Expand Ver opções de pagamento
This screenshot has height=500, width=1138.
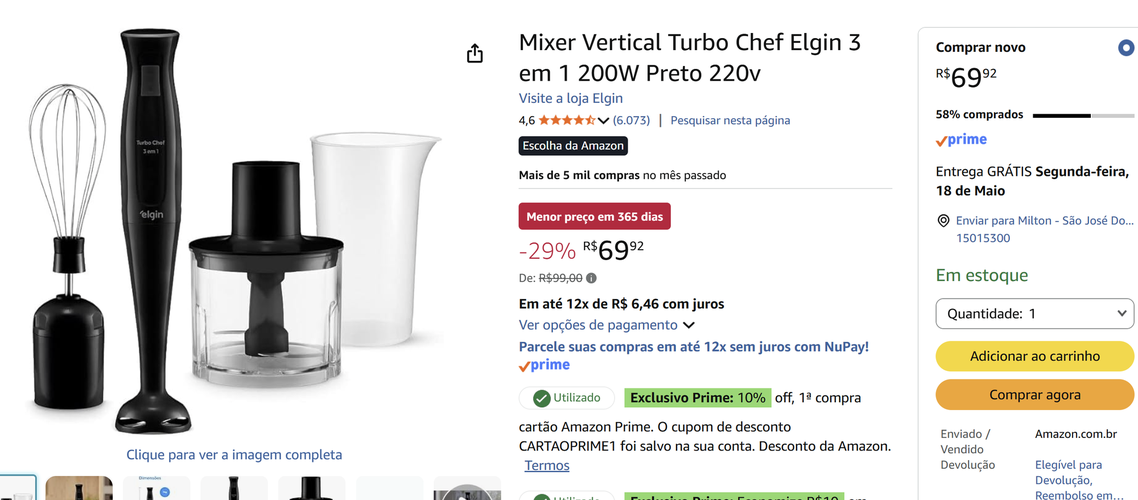pos(607,325)
